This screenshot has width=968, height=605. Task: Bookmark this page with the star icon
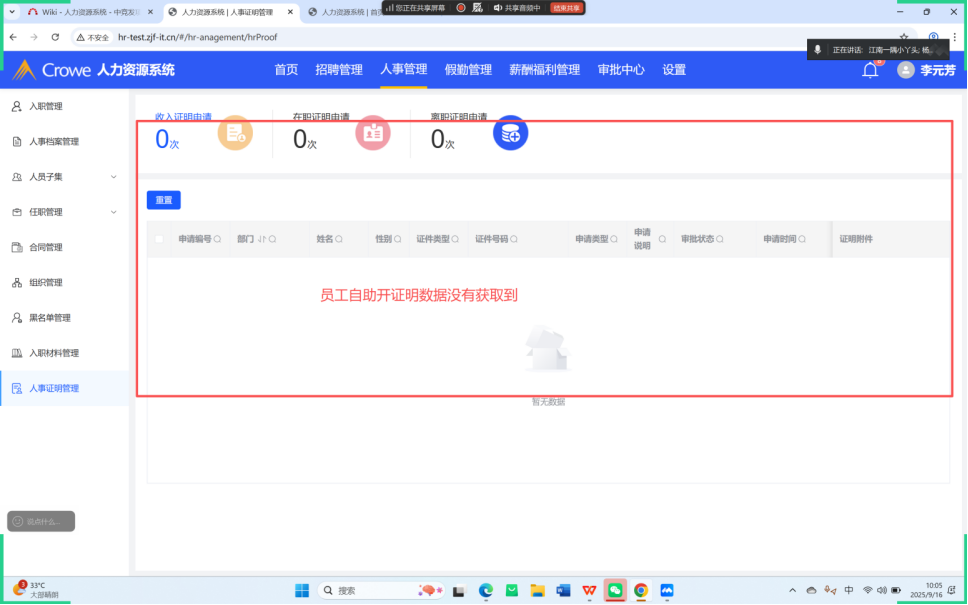904,37
